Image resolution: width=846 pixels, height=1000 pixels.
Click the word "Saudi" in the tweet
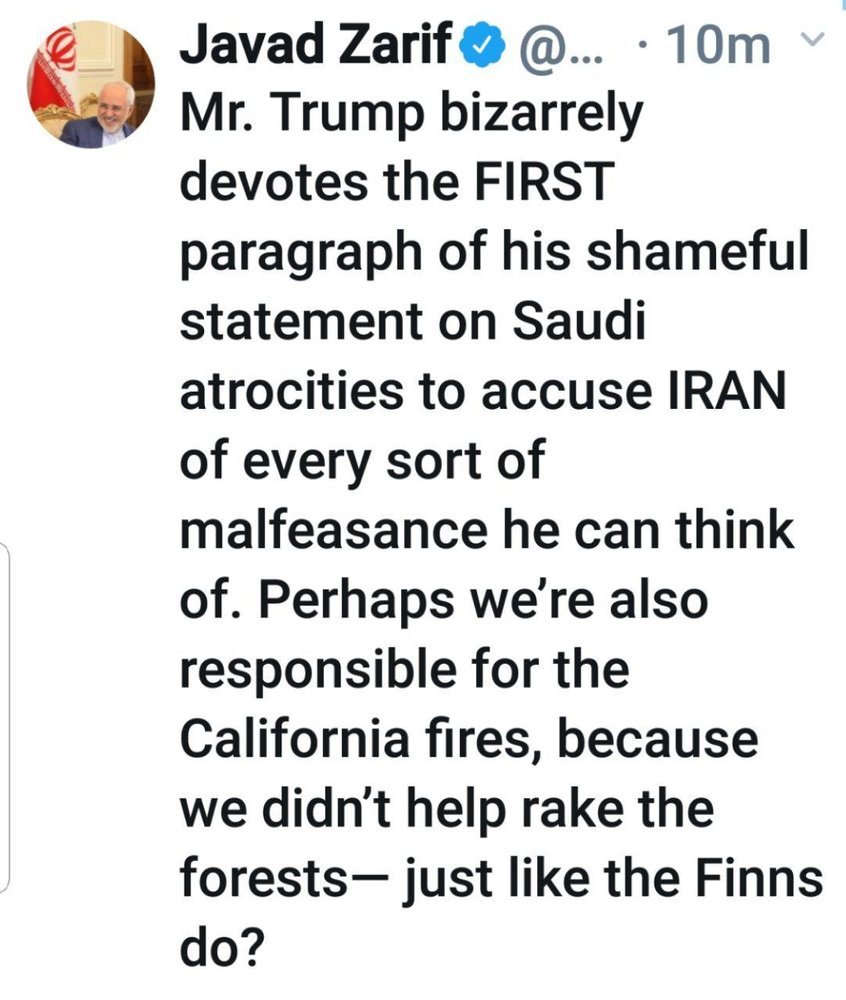(x=579, y=321)
